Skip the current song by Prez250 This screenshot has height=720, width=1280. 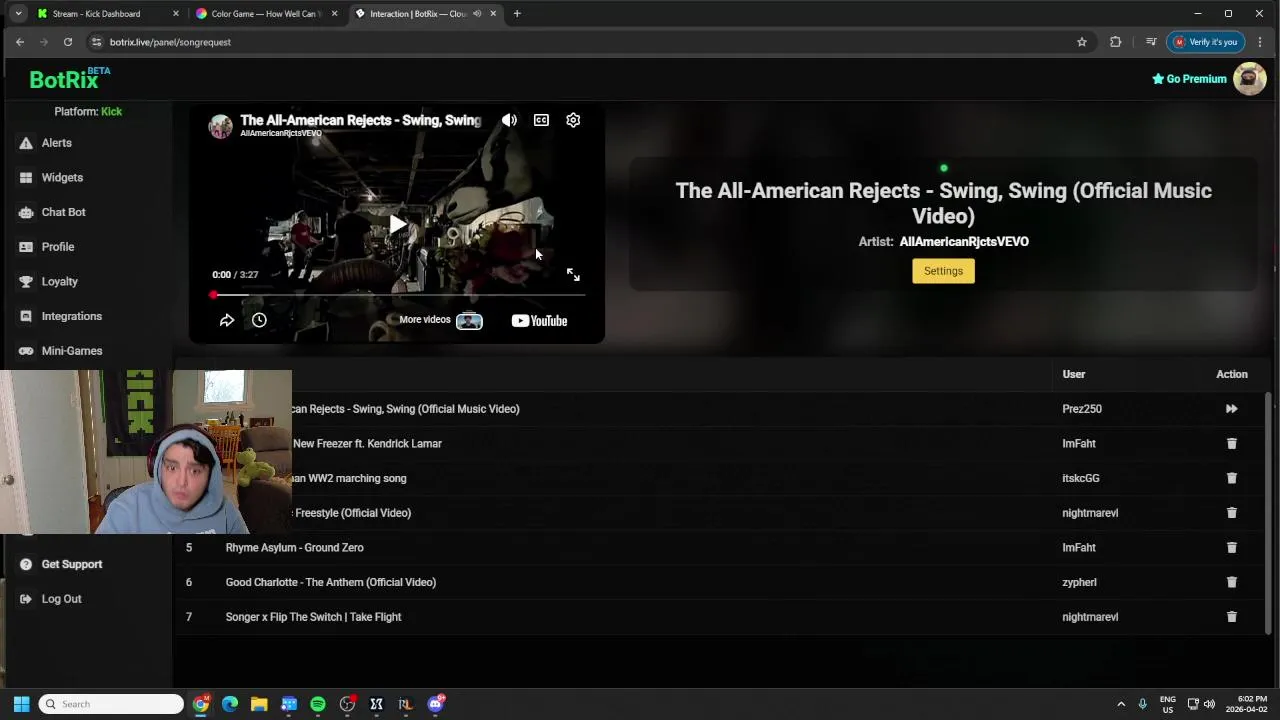coord(1231,409)
